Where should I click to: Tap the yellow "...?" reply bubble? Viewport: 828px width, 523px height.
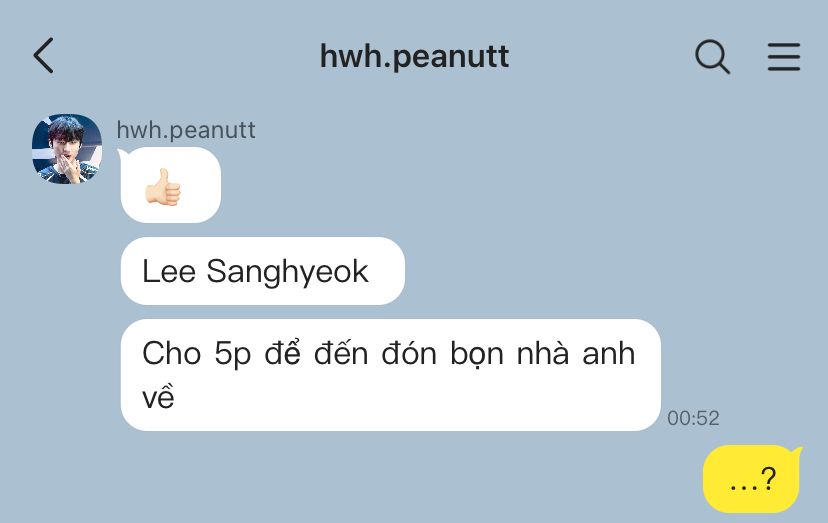(x=751, y=479)
